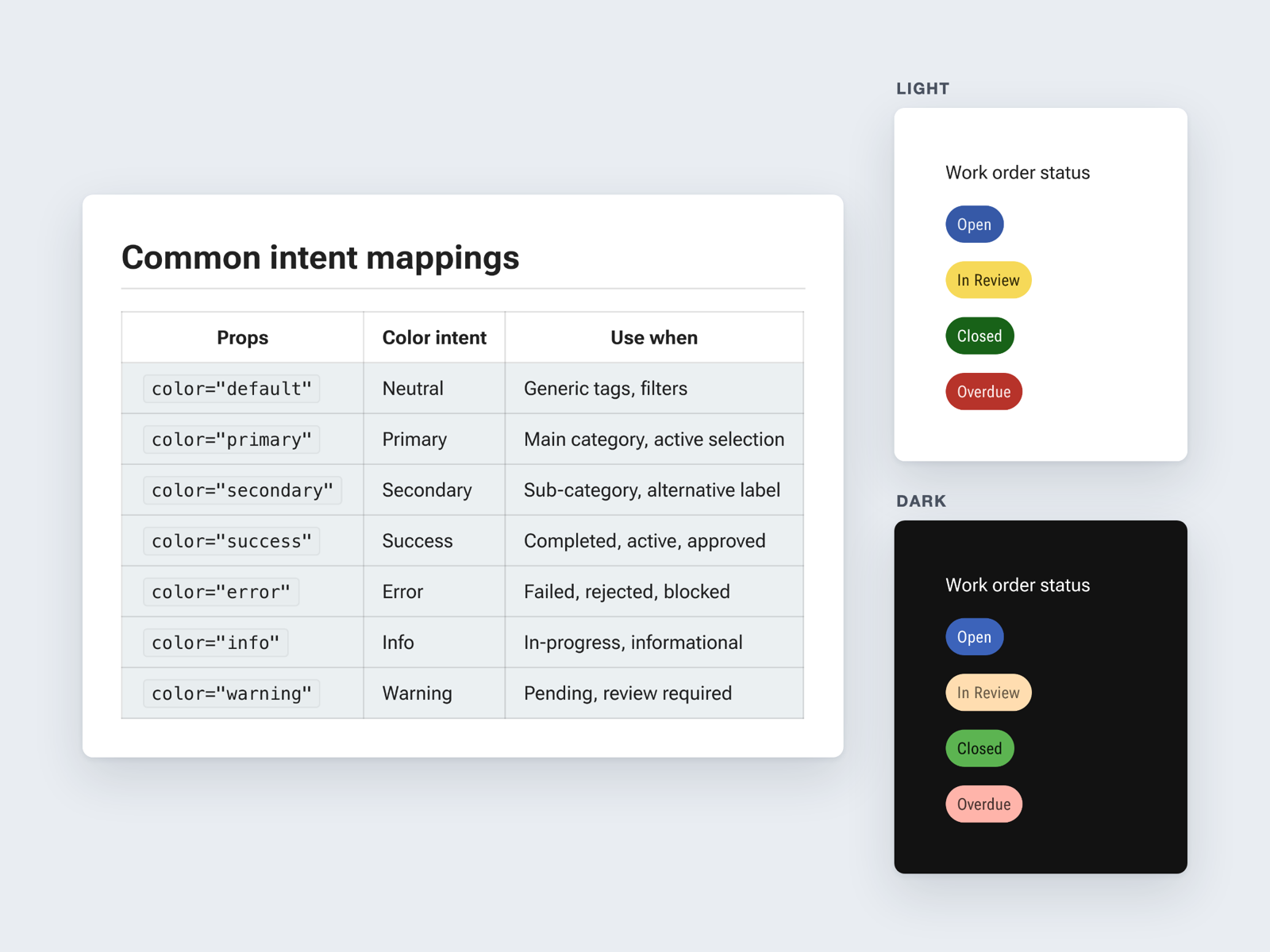Click the Neutral cell
Screen dimensions: 1270x952
[434, 389]
